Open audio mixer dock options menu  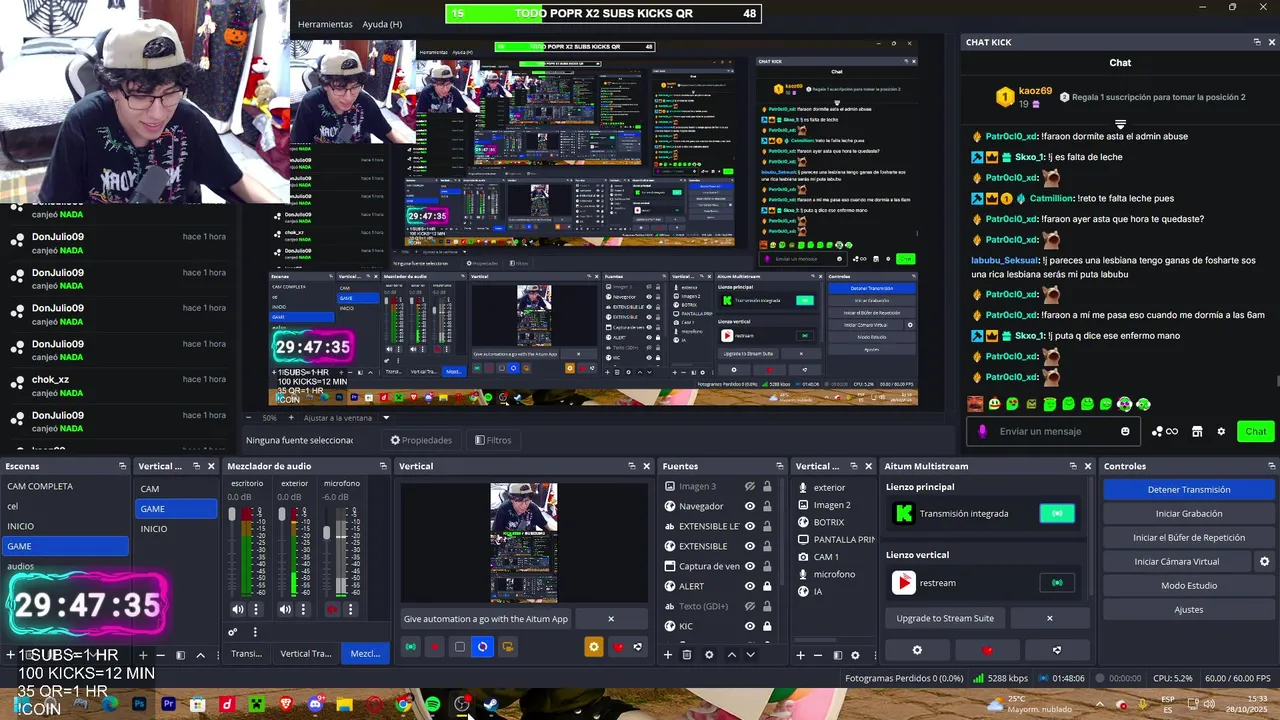(255, 632)
